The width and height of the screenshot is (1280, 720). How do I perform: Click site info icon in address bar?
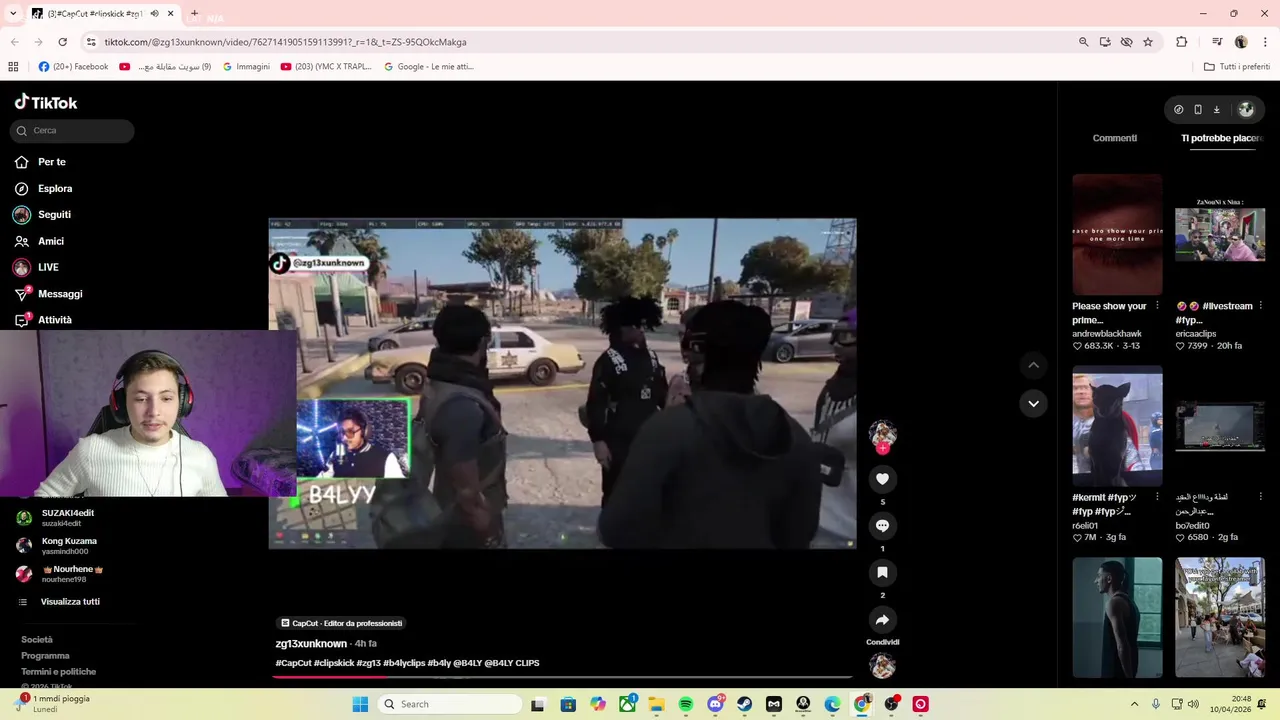point(91,42)
